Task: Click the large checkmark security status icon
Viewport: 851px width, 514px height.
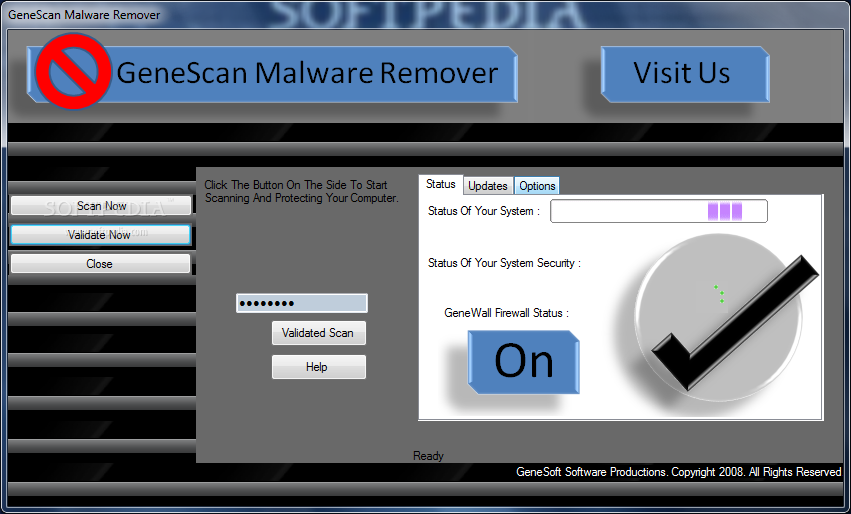Action: (x=727, y=320)
